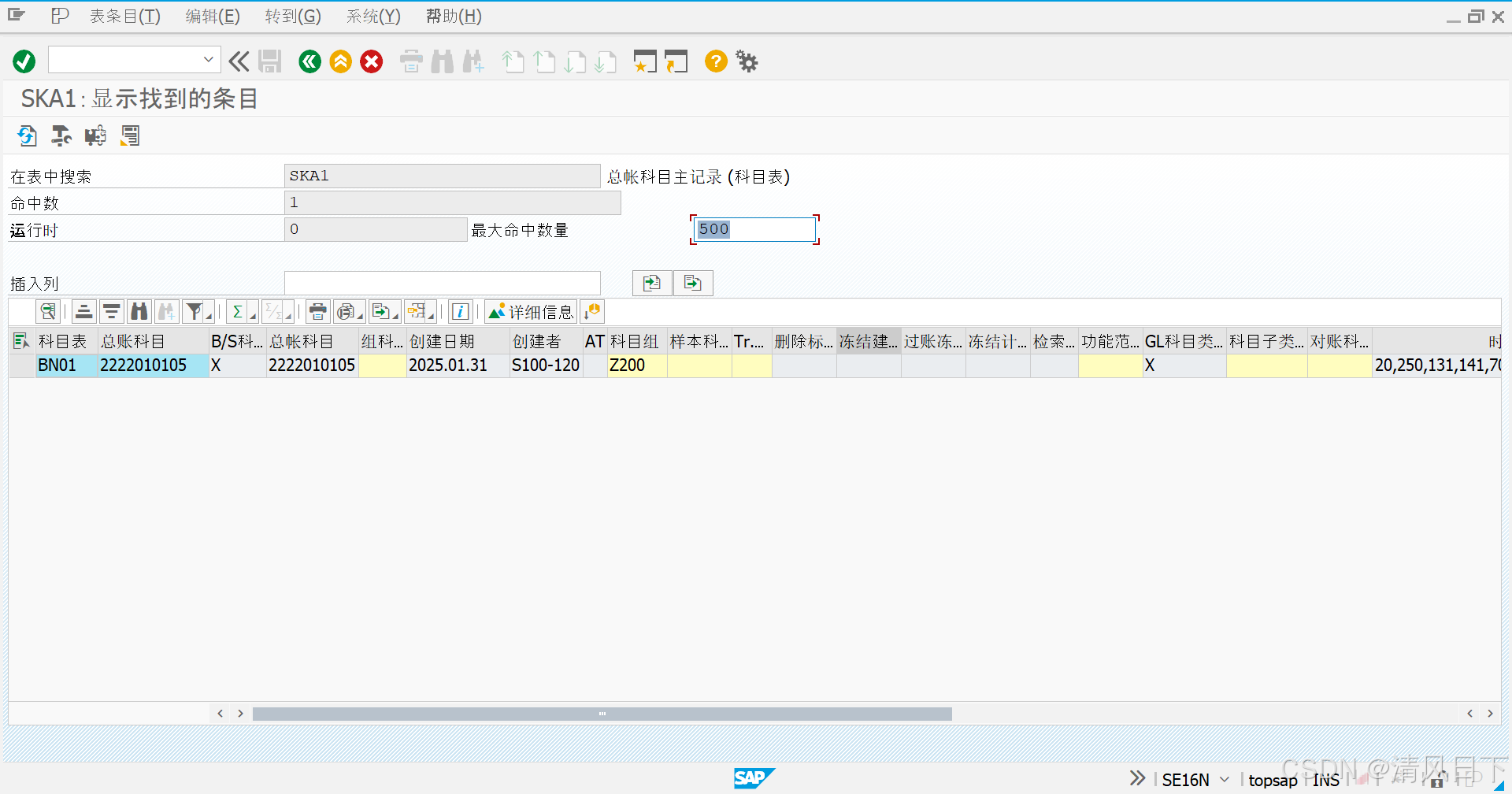Sort the results ascending
The image size is (1512, 794).
pyautogui.click(x=83, y=311)
